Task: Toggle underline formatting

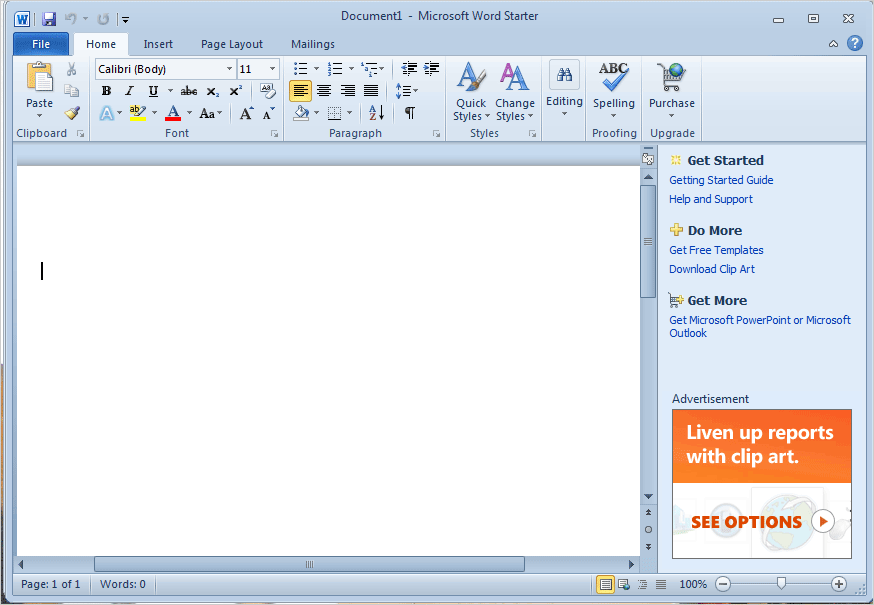Action: pos(153,91)
